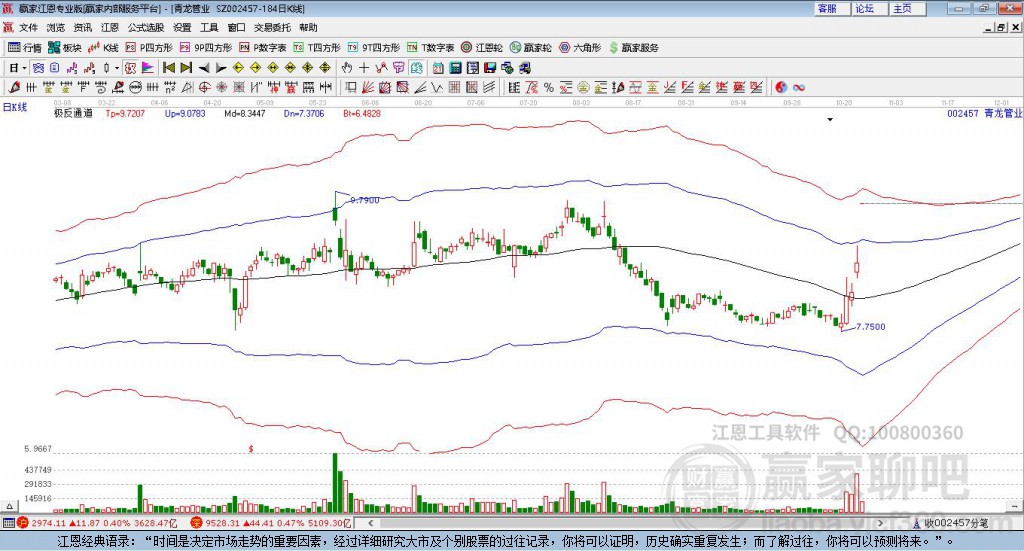Click the 沪 Shanghai index badge
Image resolution: width=1024 pixels, height=551 pixels.
pos(22,523)
